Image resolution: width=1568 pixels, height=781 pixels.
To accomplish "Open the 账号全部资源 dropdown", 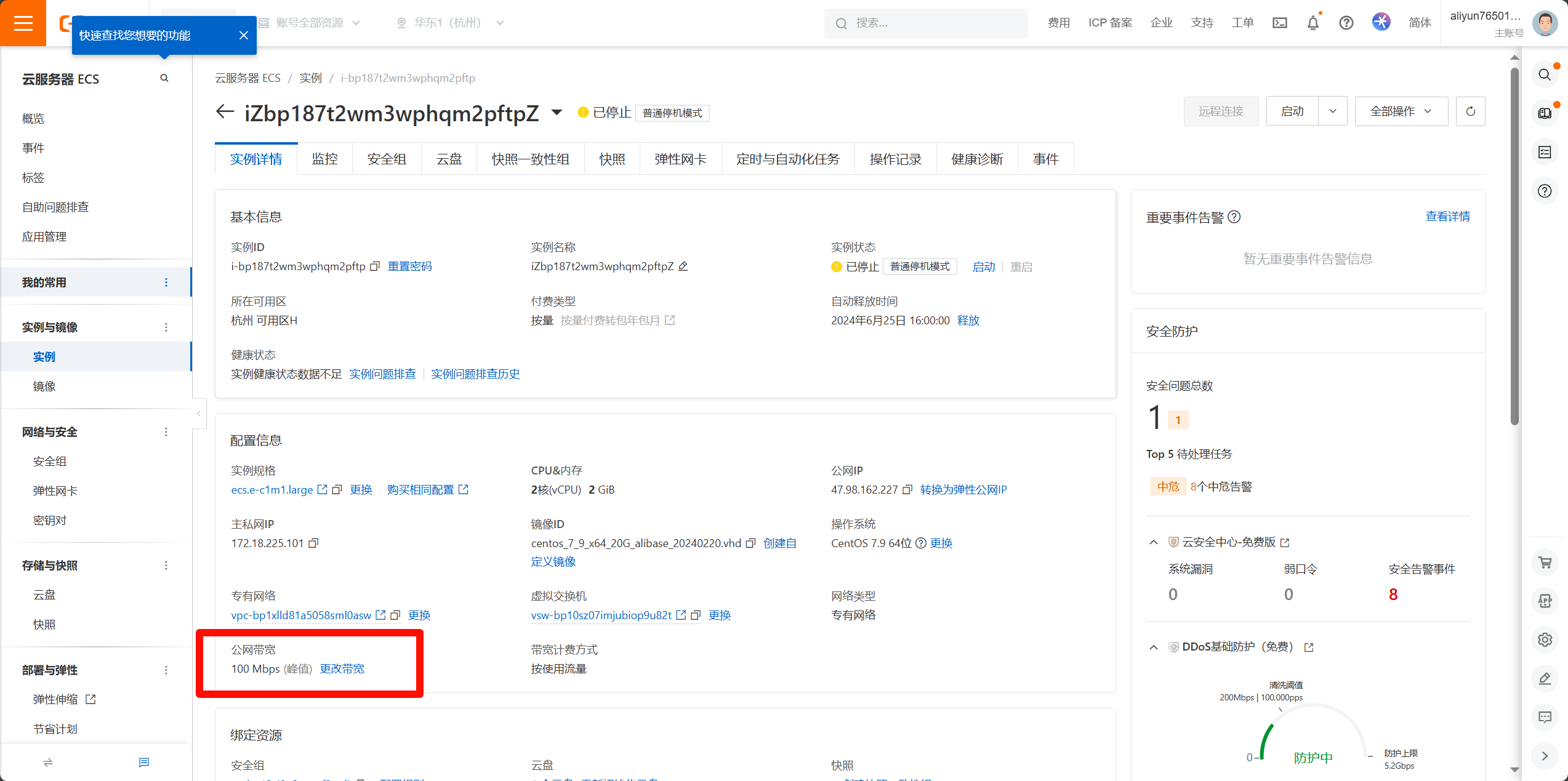I will pyautogui.click(x=310, y=23).
